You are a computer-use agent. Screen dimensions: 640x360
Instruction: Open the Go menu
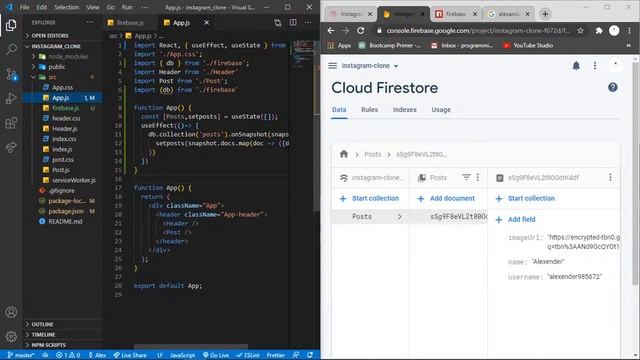111,7
